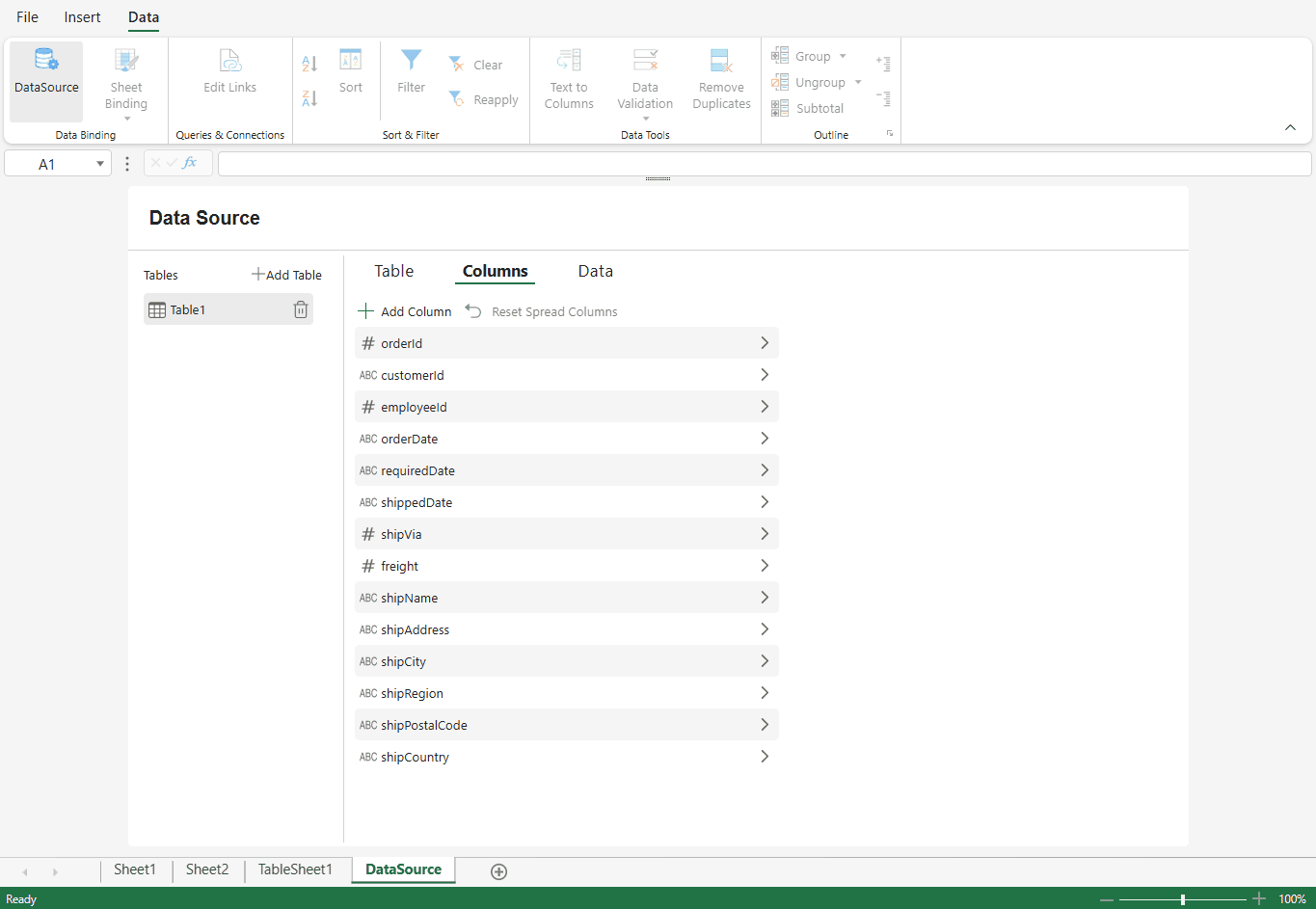Expand the shipCountry column chevron
This screenshot has height=909, width=1316.
tap(765, 757)
